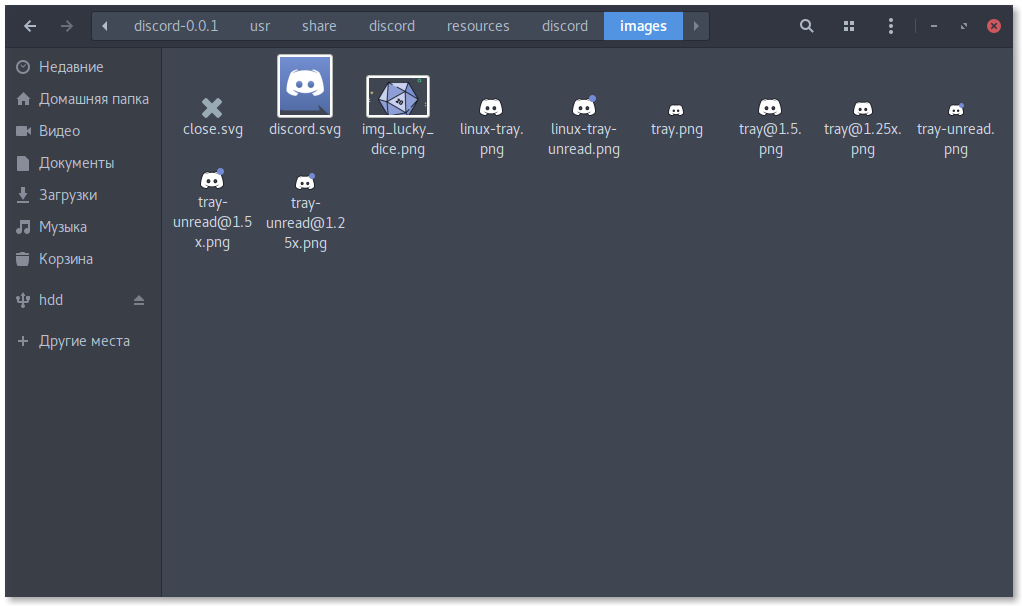The height and width of the screenshot is (606, 1022).
Task: Close the window with red X button
Action: click(993, 26)
